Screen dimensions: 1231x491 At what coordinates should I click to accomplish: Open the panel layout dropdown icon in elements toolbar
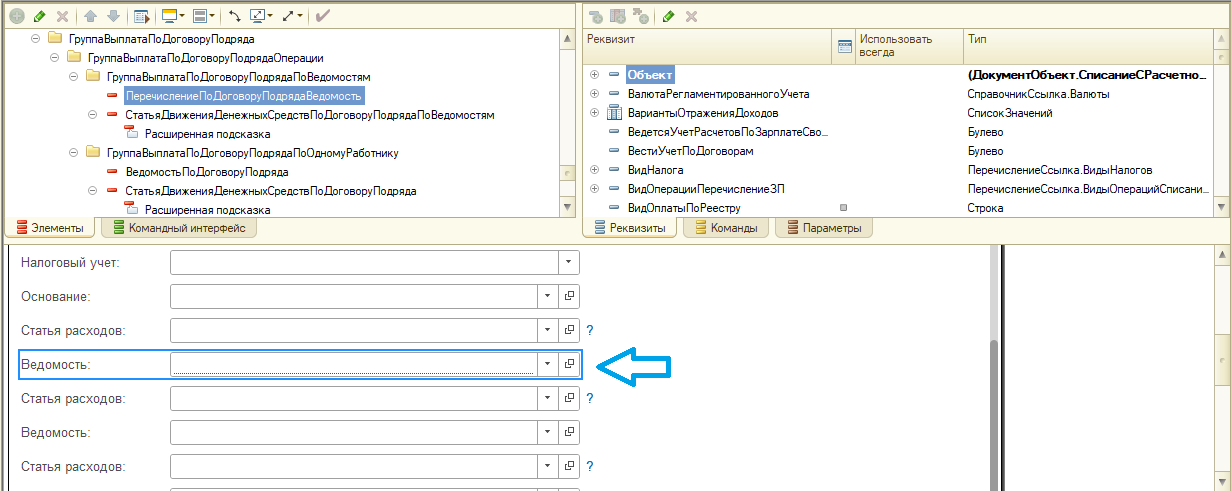coord(203,16)
